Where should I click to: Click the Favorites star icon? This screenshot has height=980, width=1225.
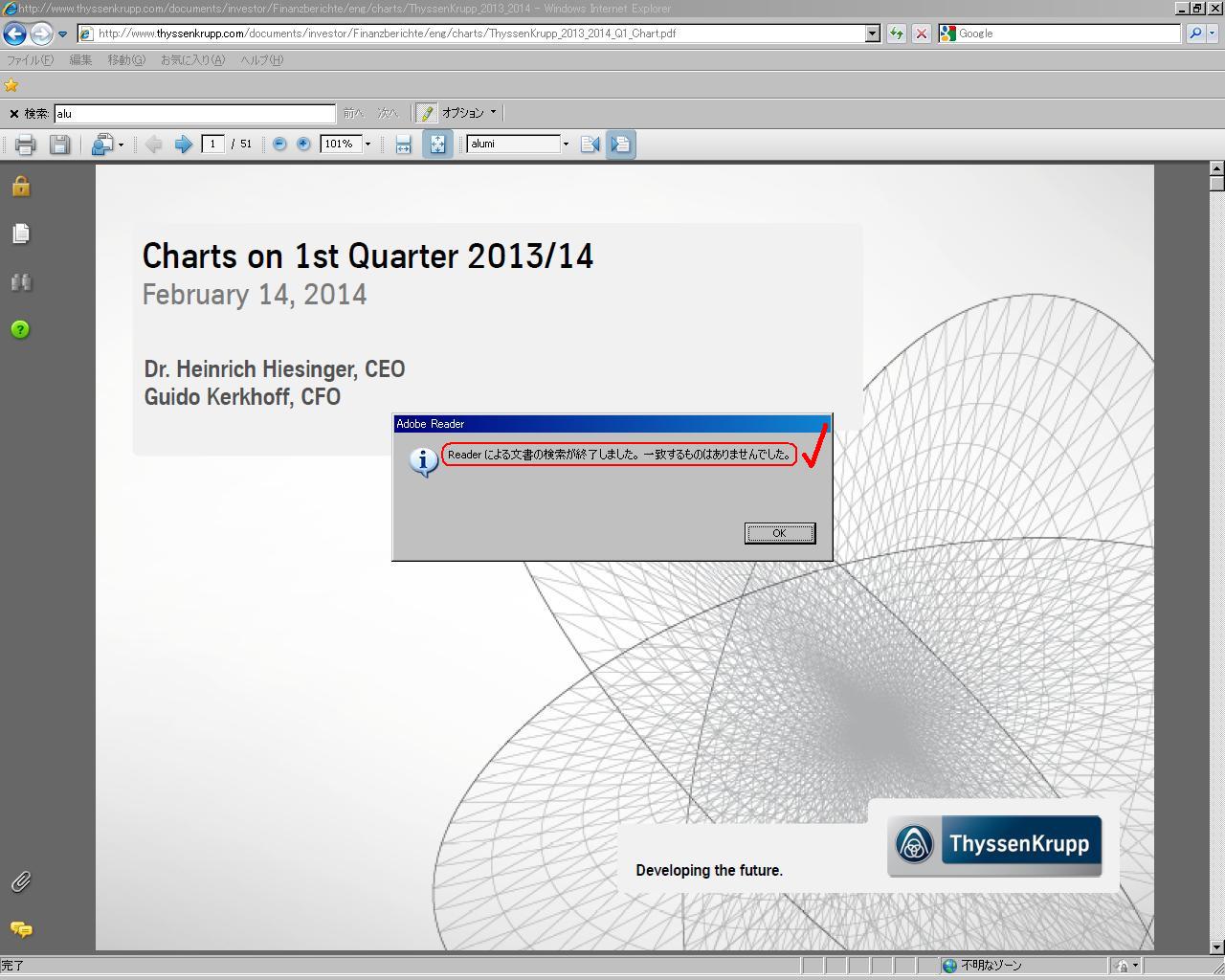click(x=11, y=85)
